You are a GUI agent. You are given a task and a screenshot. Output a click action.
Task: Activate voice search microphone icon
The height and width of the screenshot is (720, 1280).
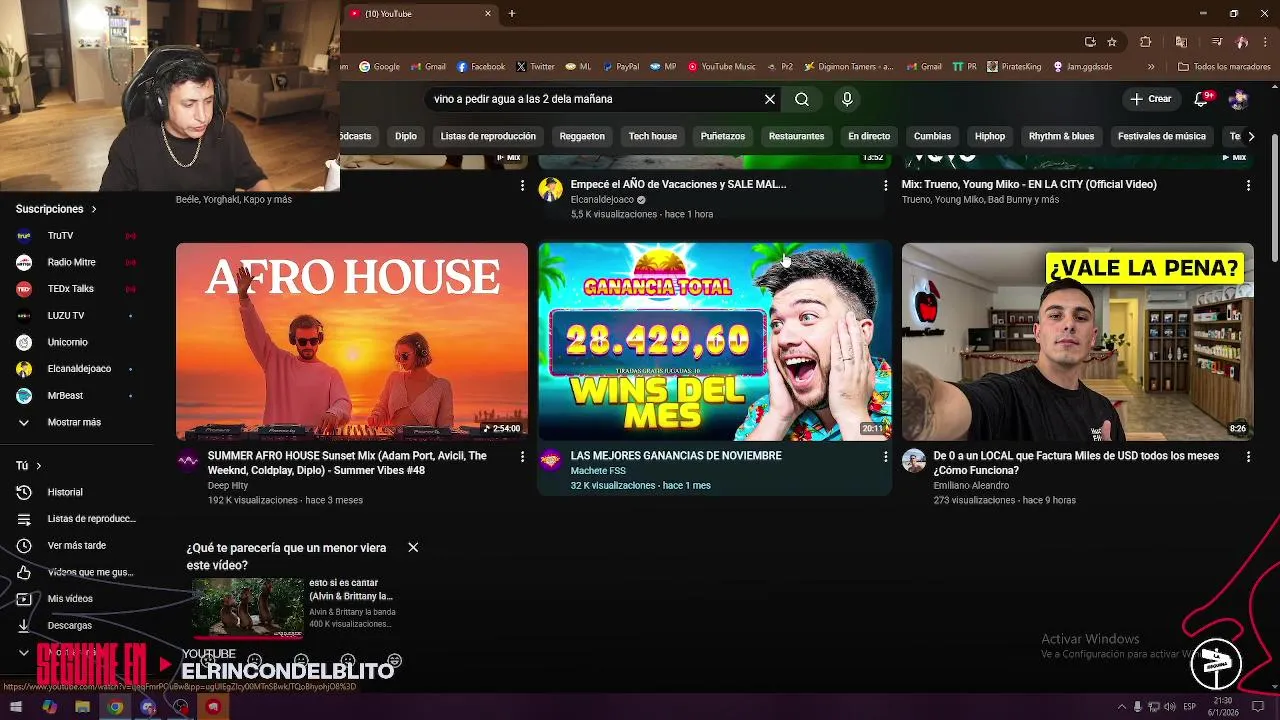(x=847, y=99)
